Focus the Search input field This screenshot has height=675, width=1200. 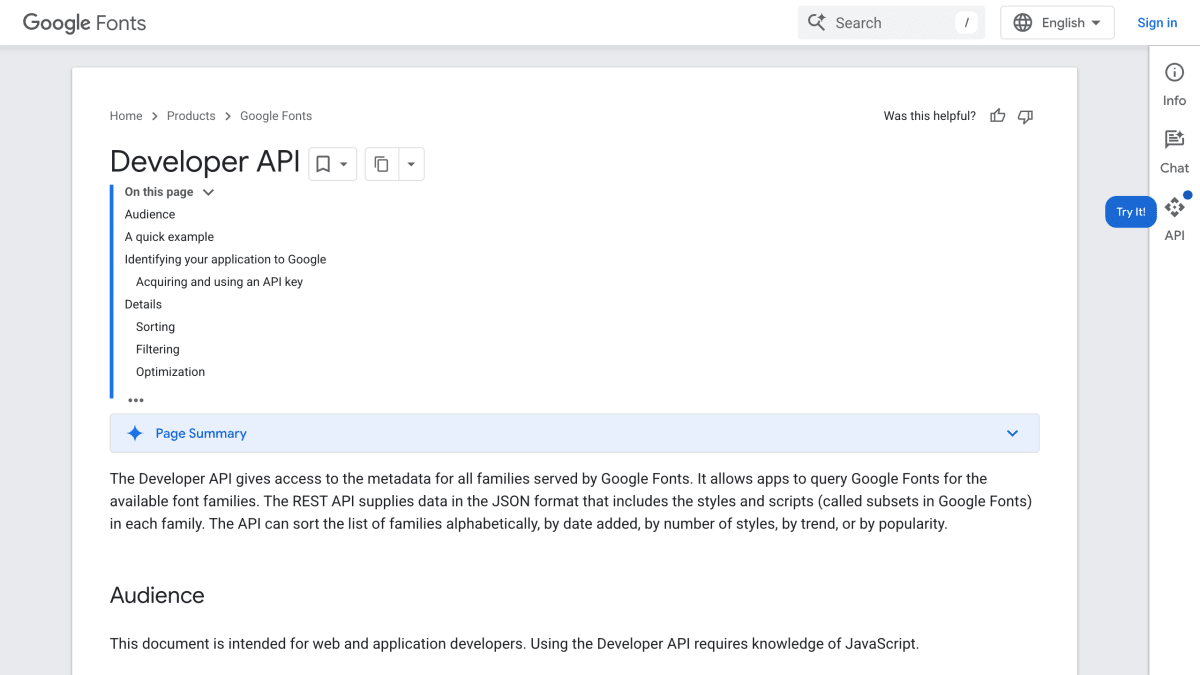tap(891, 22)
